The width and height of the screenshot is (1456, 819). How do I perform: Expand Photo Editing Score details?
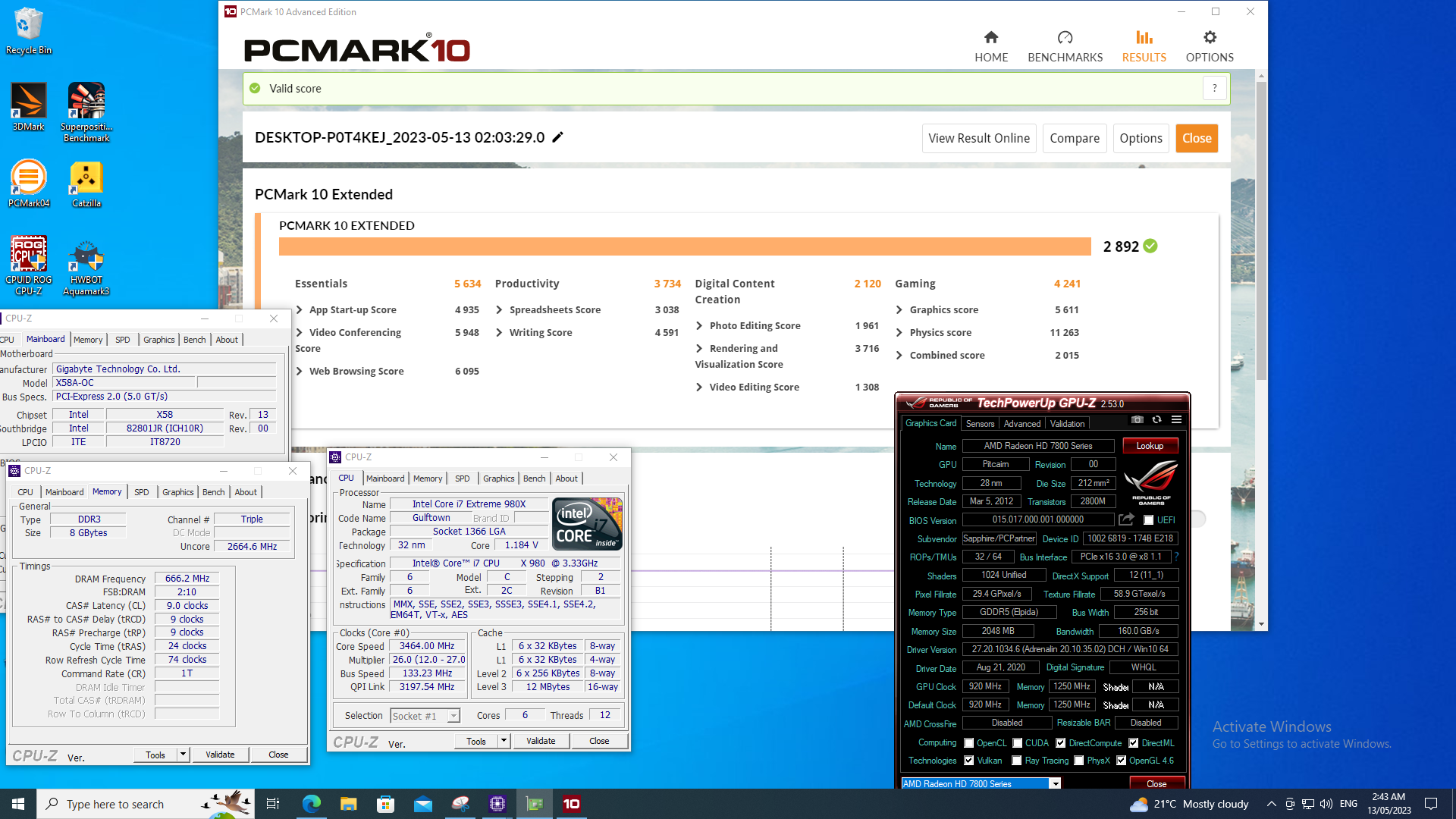coord(700,326)
